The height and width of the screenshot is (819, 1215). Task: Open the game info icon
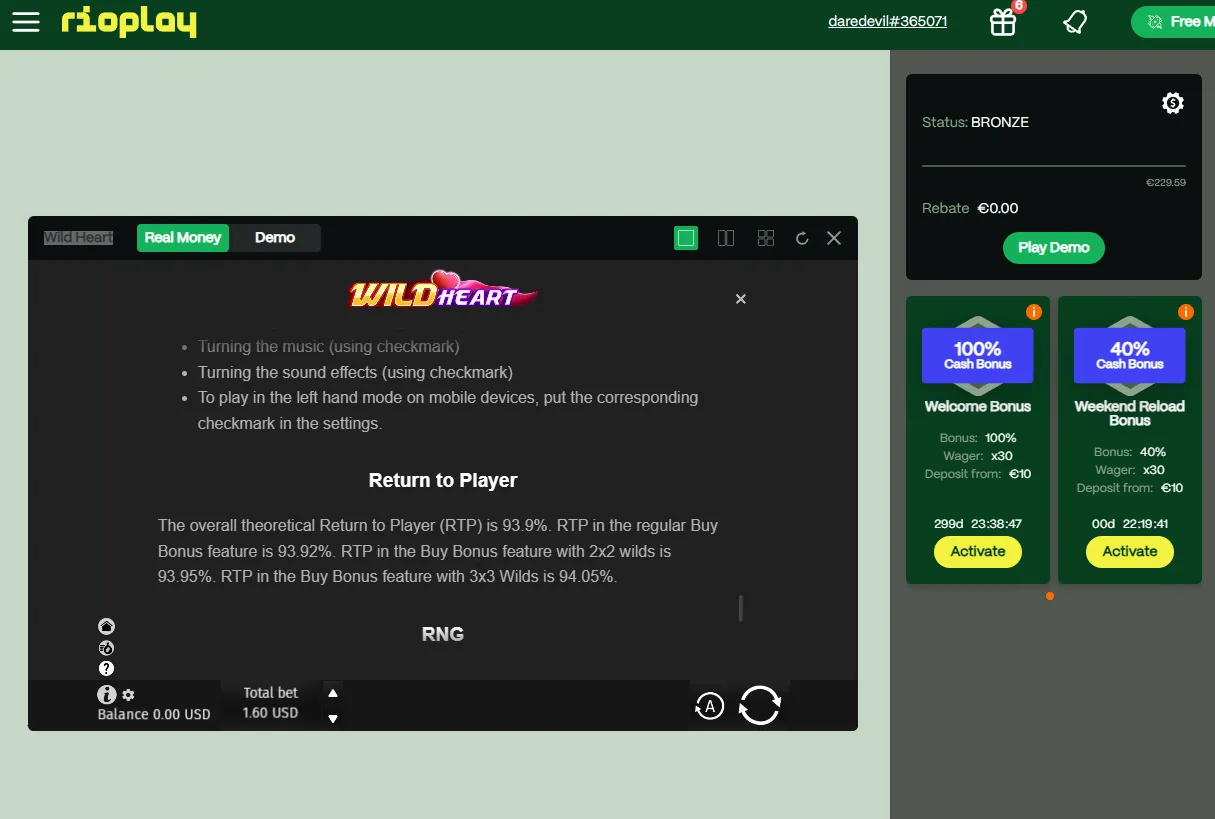107,694
